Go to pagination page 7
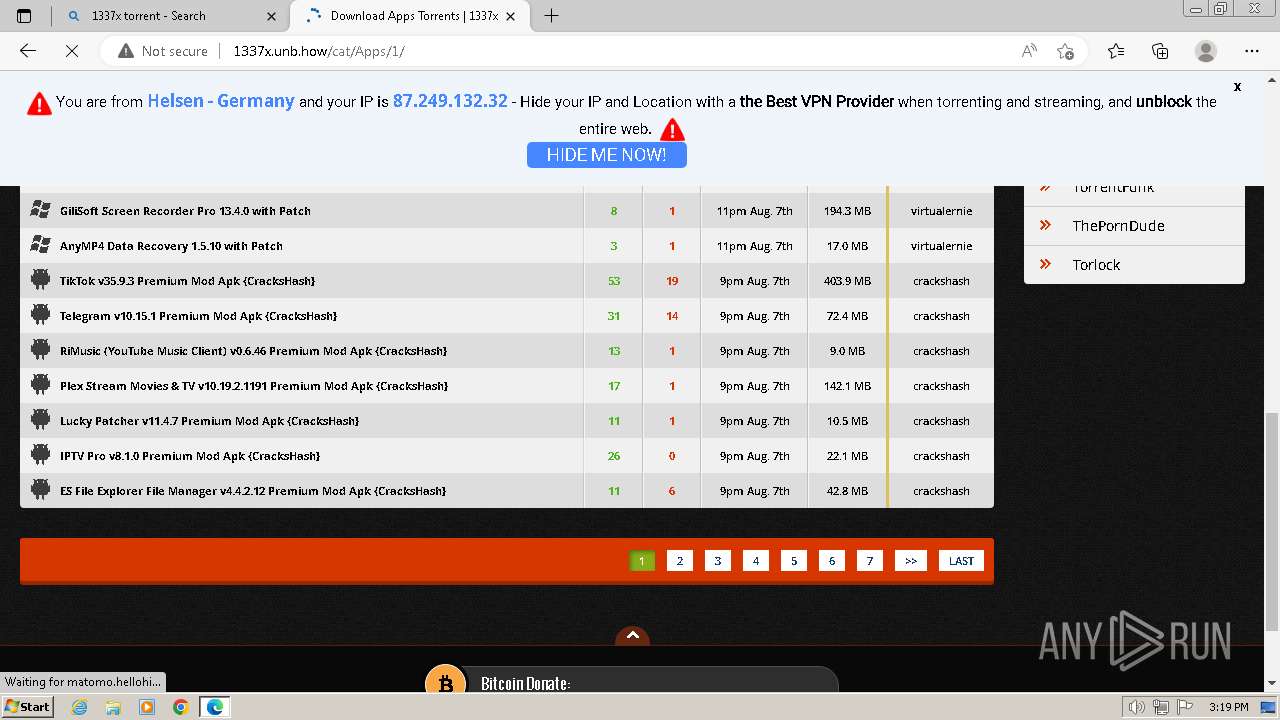The height and width of the screenshot is (720, 1280). [x=870, y=561]
